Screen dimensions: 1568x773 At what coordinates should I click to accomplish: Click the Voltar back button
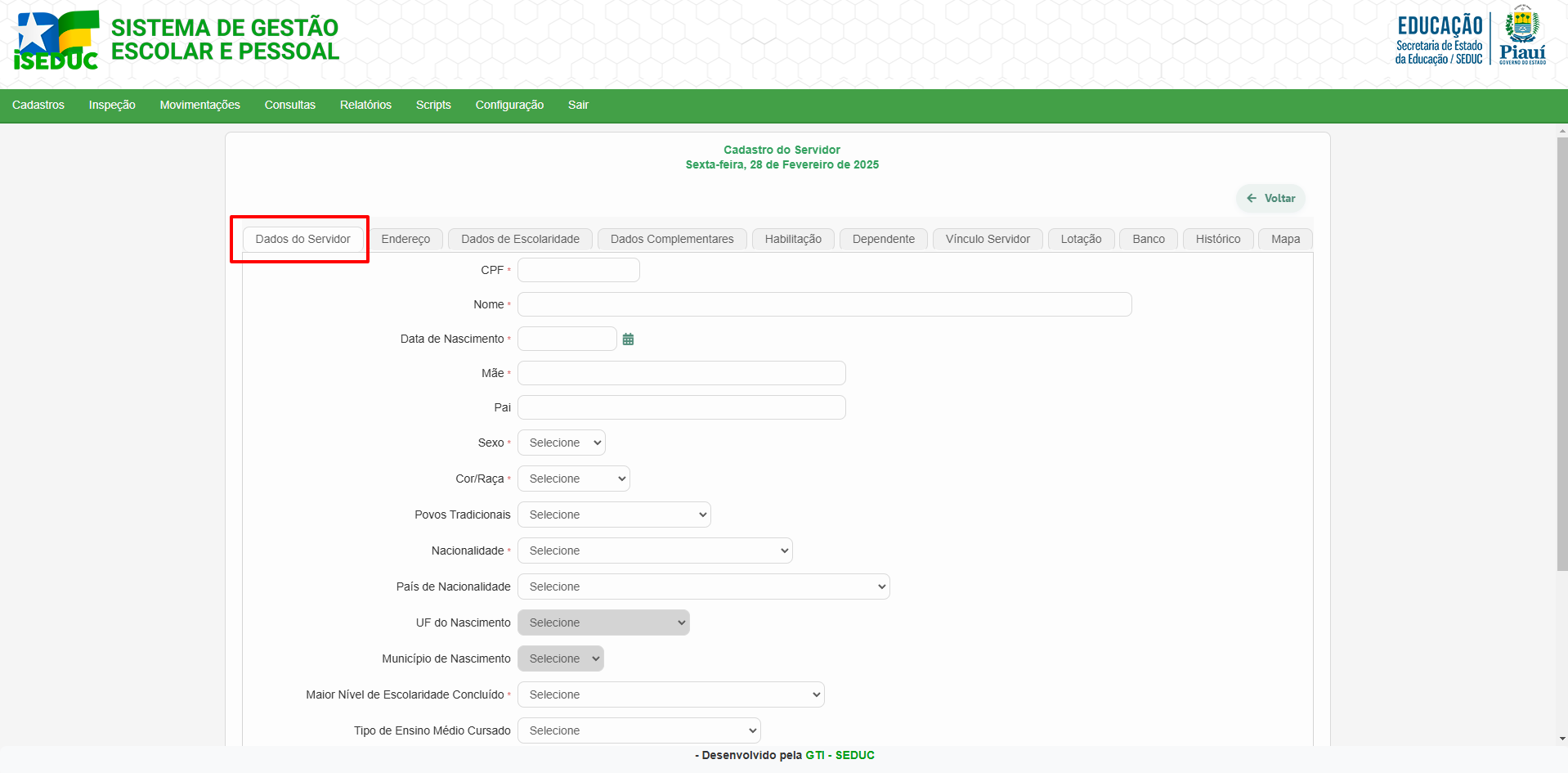[1270, 198]
